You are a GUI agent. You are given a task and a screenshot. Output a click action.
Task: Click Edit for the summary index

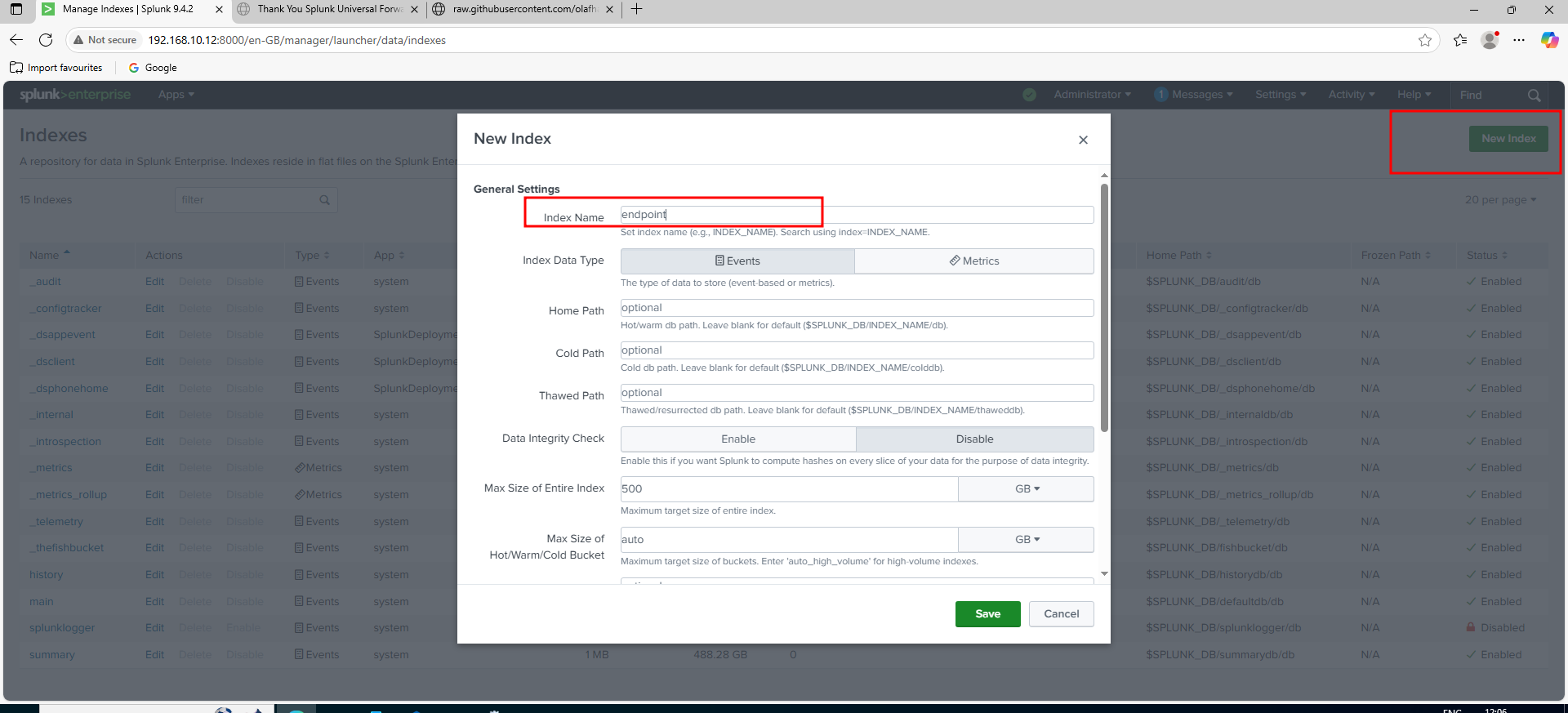154,655
